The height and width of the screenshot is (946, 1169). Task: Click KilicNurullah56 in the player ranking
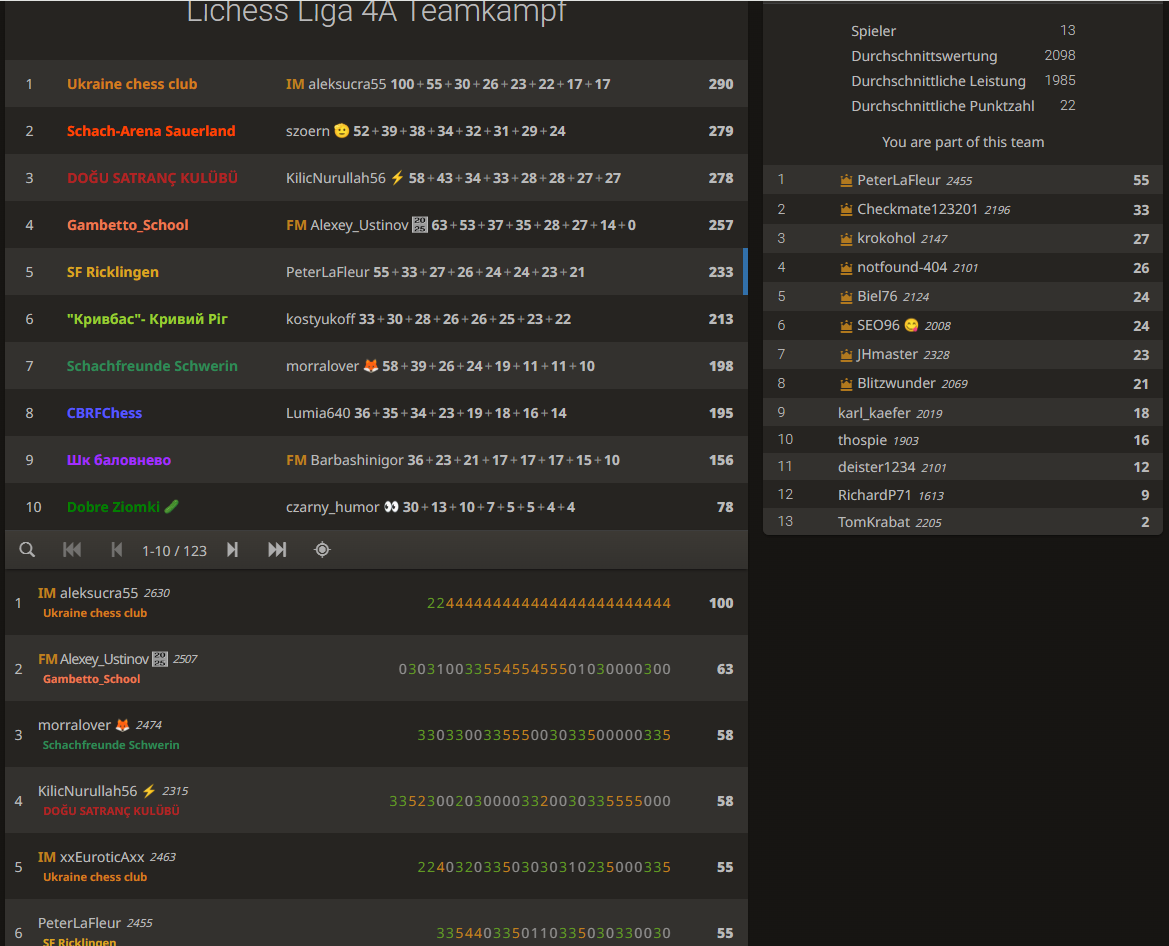pyautogui.click(x=87, y=791)
